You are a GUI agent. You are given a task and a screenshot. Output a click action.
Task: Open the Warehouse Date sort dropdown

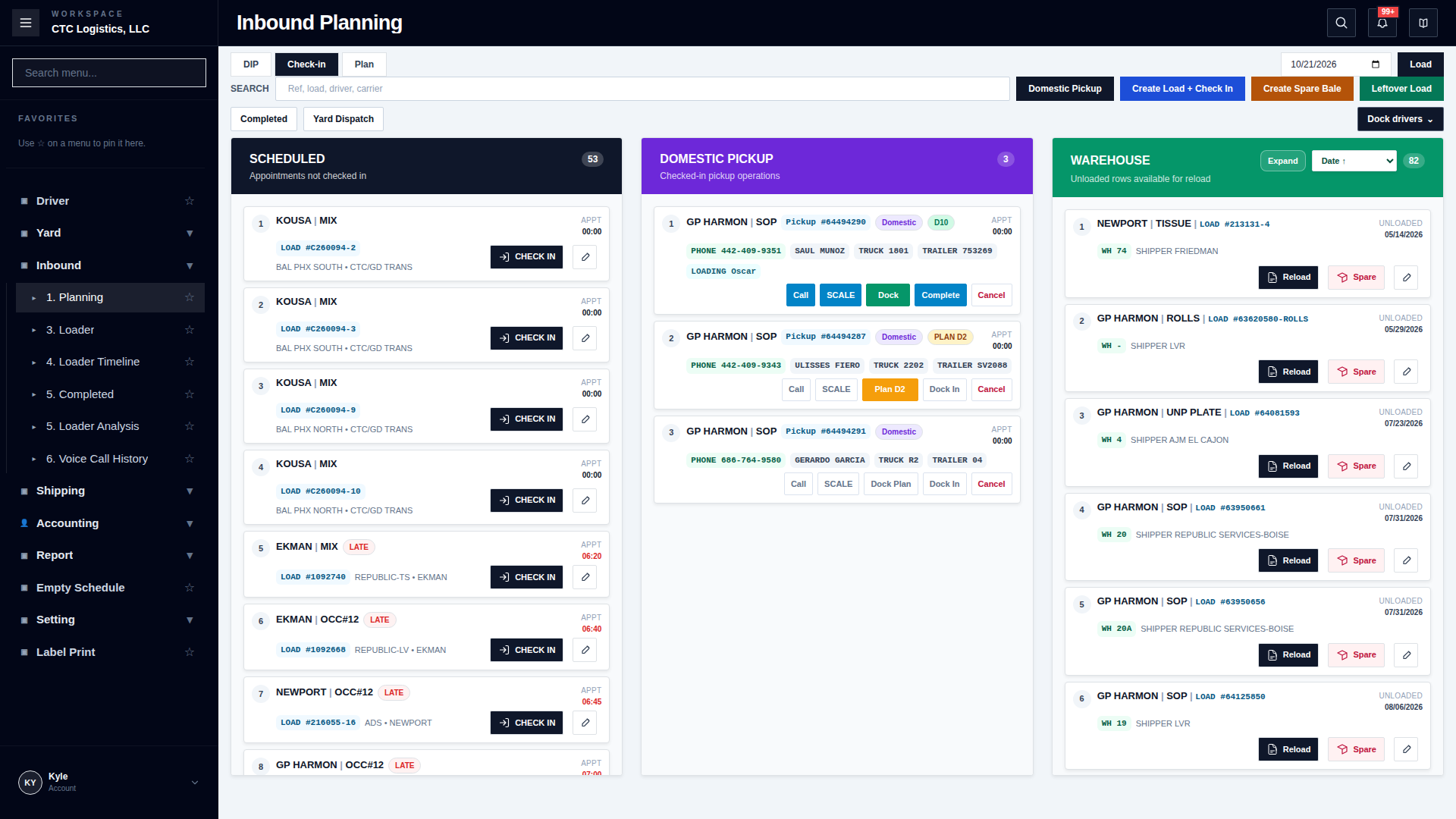[1354, 161]
